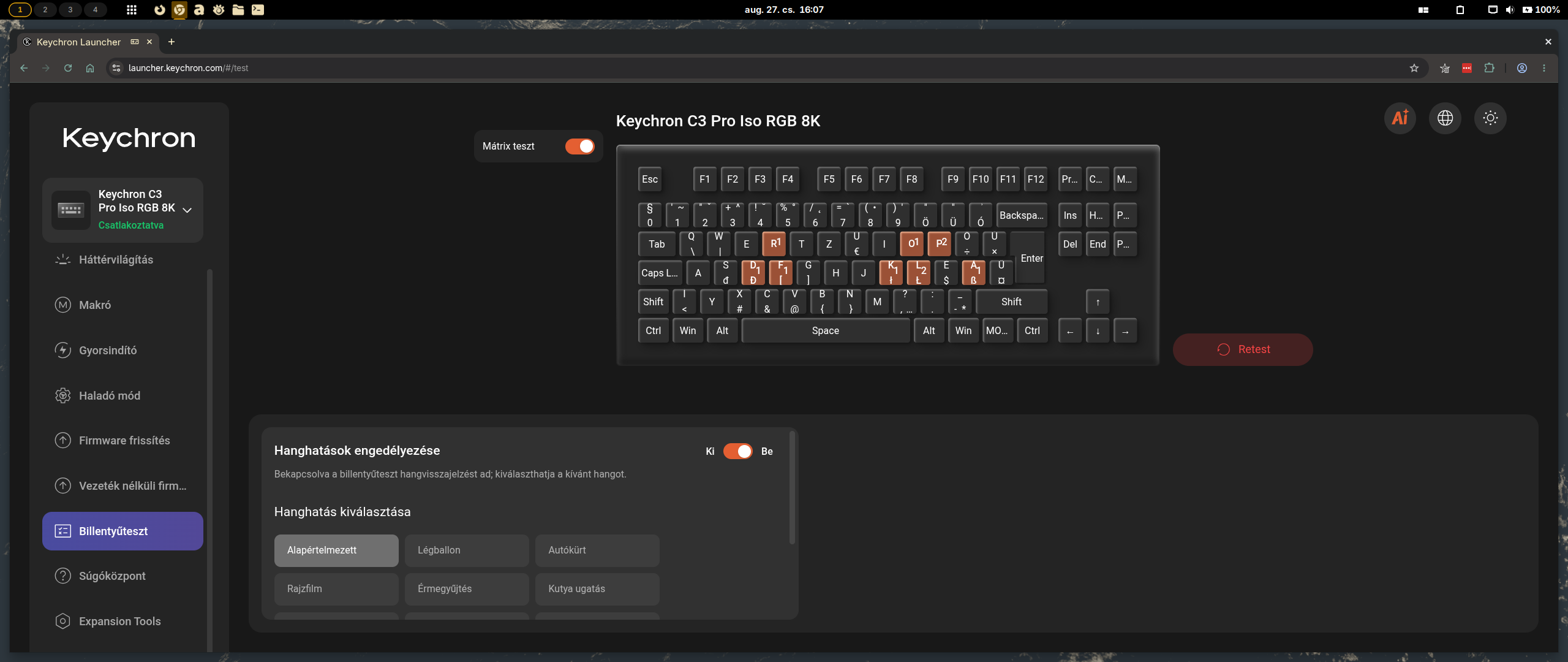This screenshot has height=662, width=1568.
Task: Click the Esc key on virtual keyboard
Action: click(649, 179)
